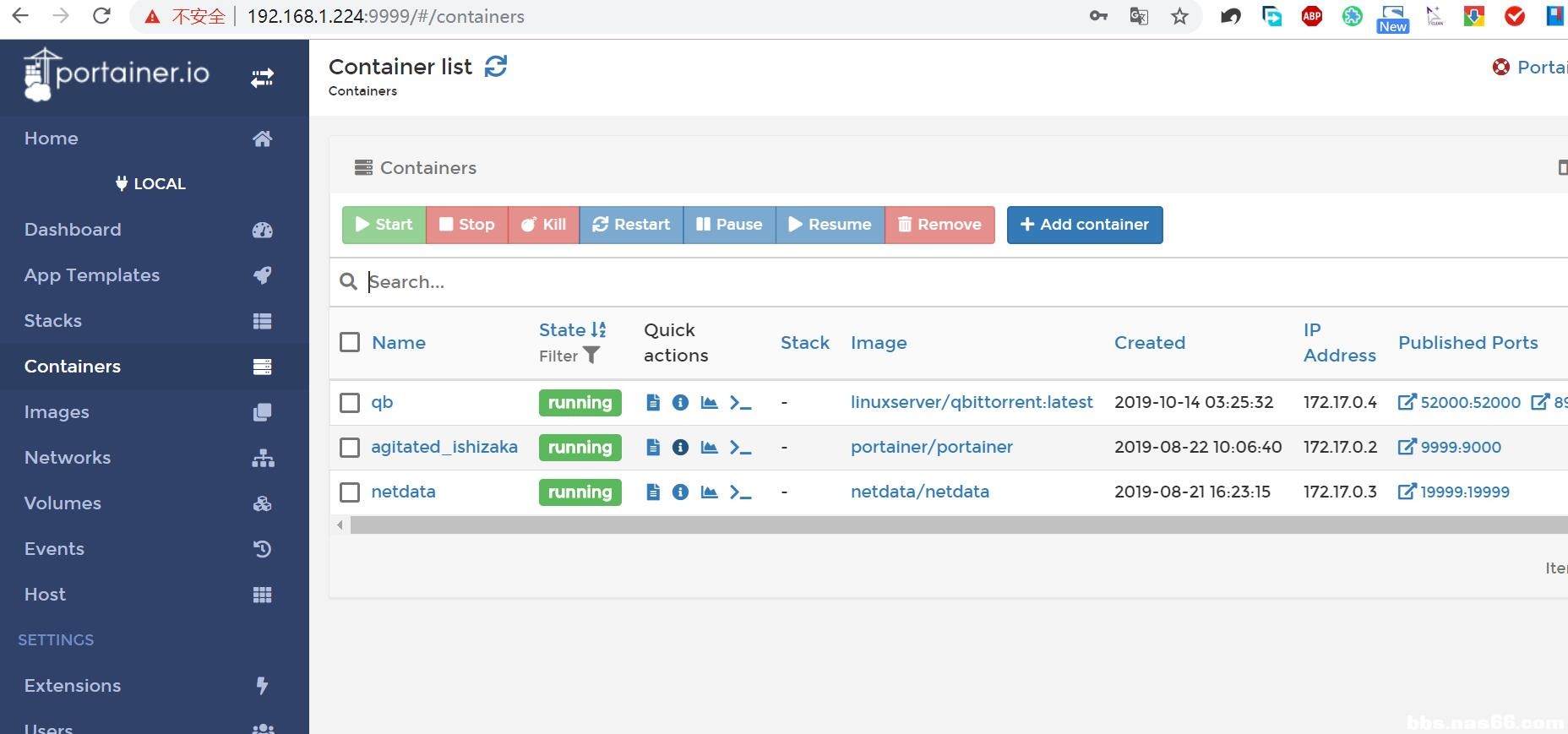Sort by Published Ports column header
The image size is (1568, 734).
(x=1468, y=342)
